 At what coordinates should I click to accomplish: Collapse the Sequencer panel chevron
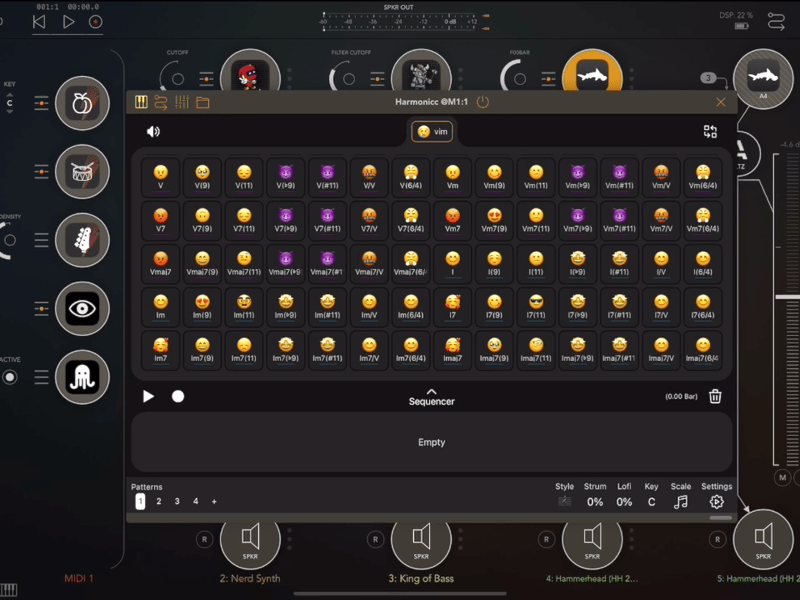[431, 390]
